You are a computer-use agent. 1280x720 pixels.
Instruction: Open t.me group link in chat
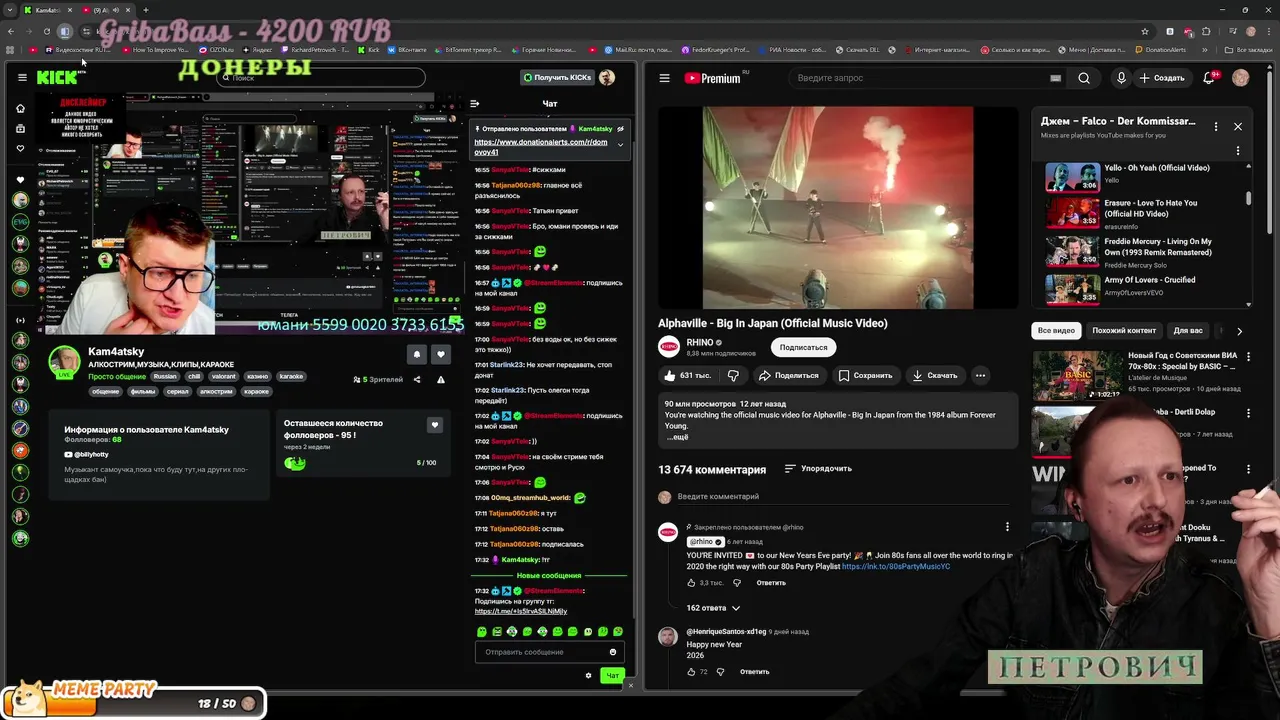(x=521, y=611)
